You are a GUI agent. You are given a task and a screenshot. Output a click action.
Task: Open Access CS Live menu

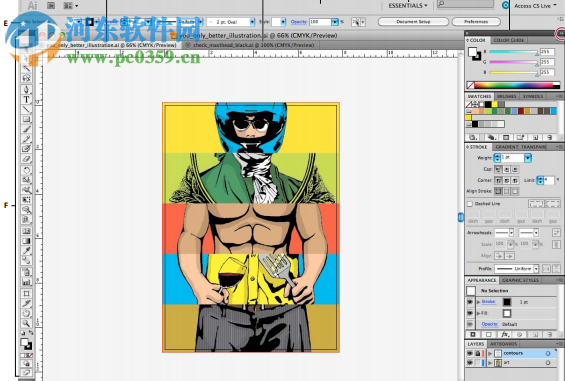click(535, 6)
